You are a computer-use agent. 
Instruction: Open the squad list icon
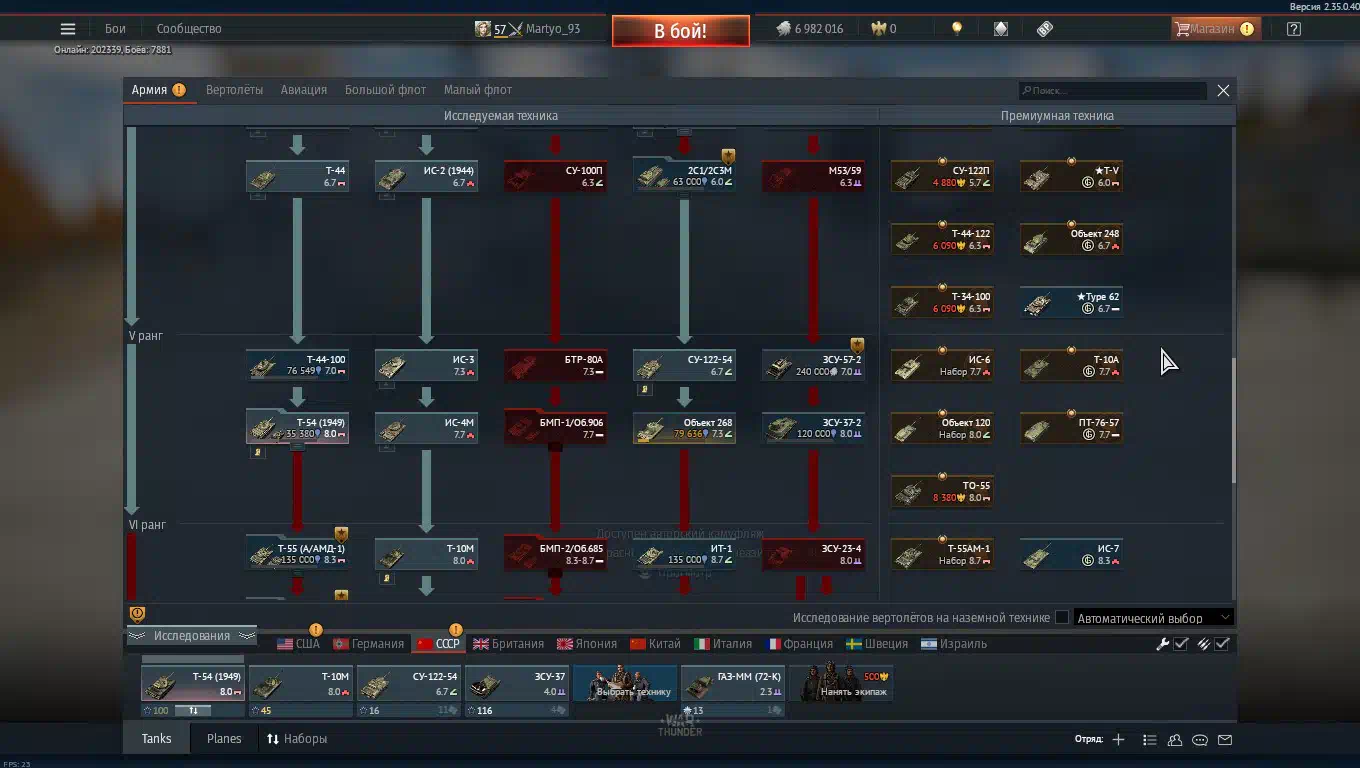(1149, 740)
